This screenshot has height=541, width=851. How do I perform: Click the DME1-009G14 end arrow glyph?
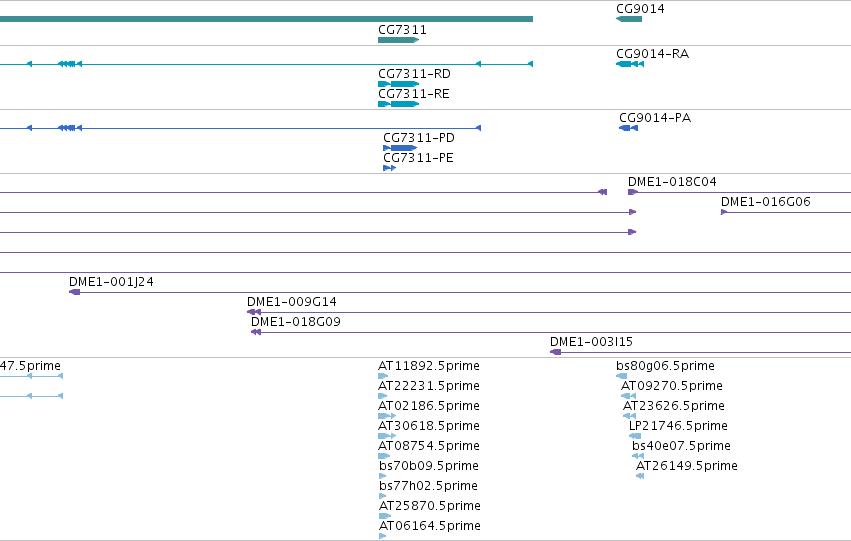coord(253,312)
